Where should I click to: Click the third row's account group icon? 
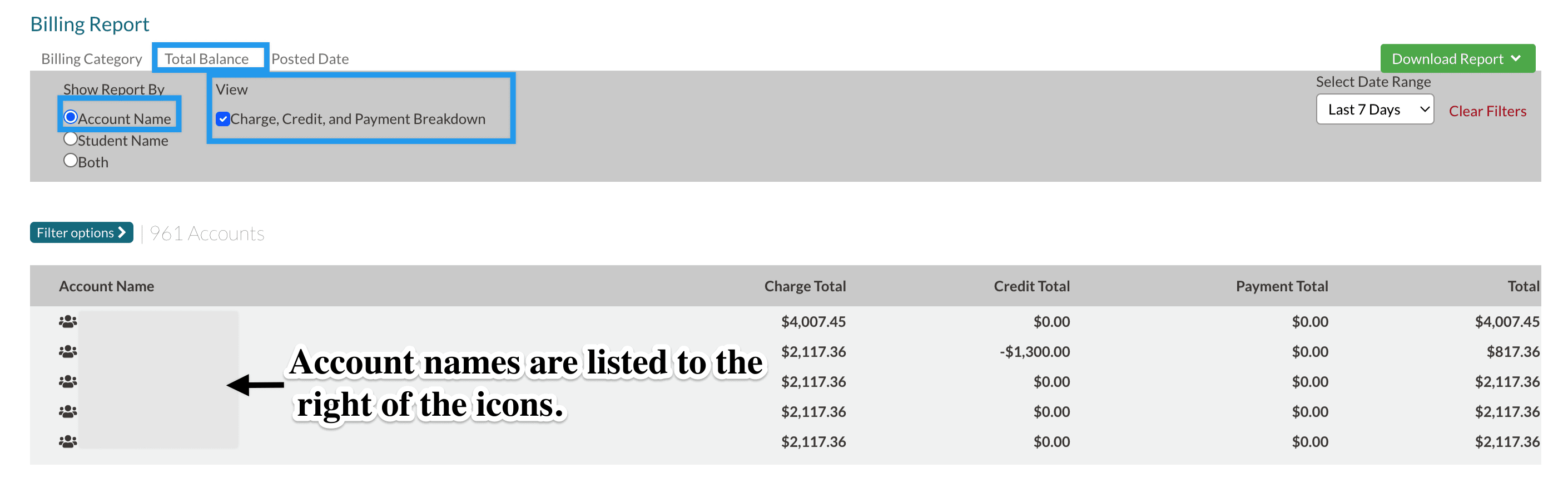(x=68, y=381)
